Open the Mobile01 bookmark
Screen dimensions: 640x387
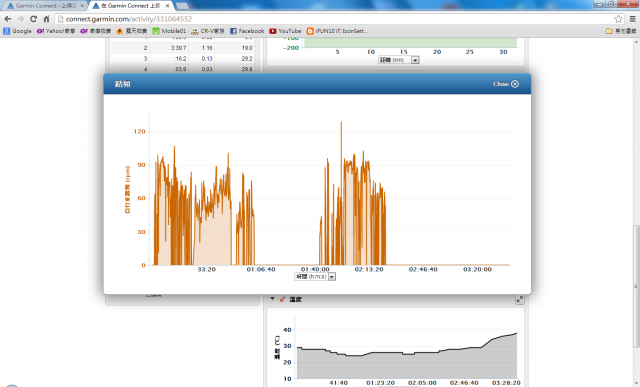169,31
